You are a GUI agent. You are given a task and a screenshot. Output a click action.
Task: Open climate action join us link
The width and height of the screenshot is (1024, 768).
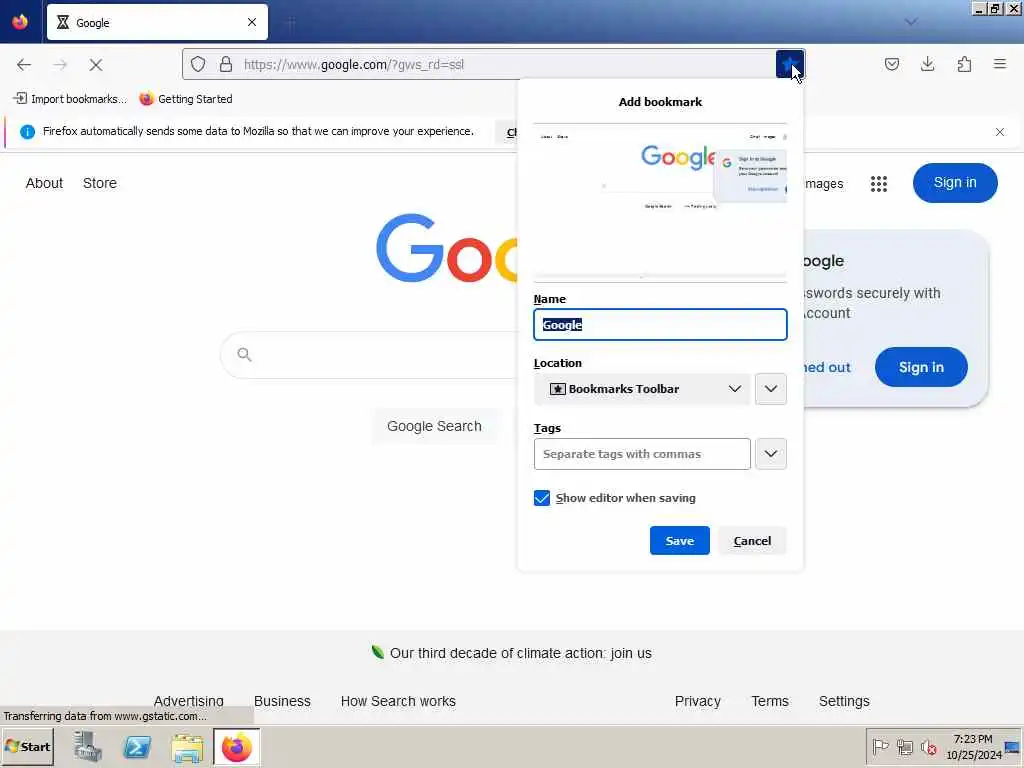[x=520, y=653]
